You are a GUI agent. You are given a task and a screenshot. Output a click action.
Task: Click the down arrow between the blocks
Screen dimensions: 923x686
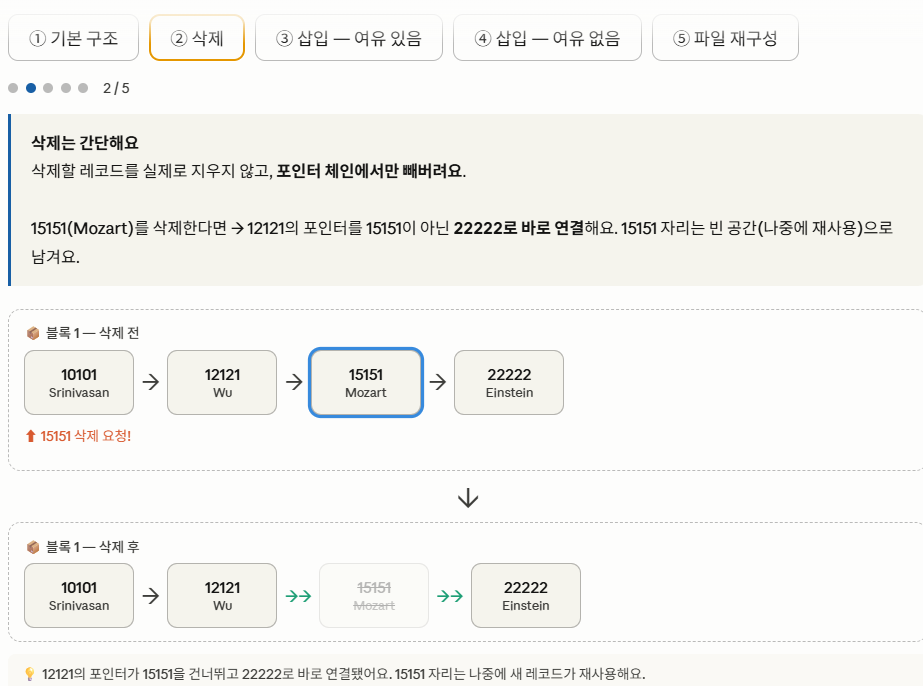468,498
